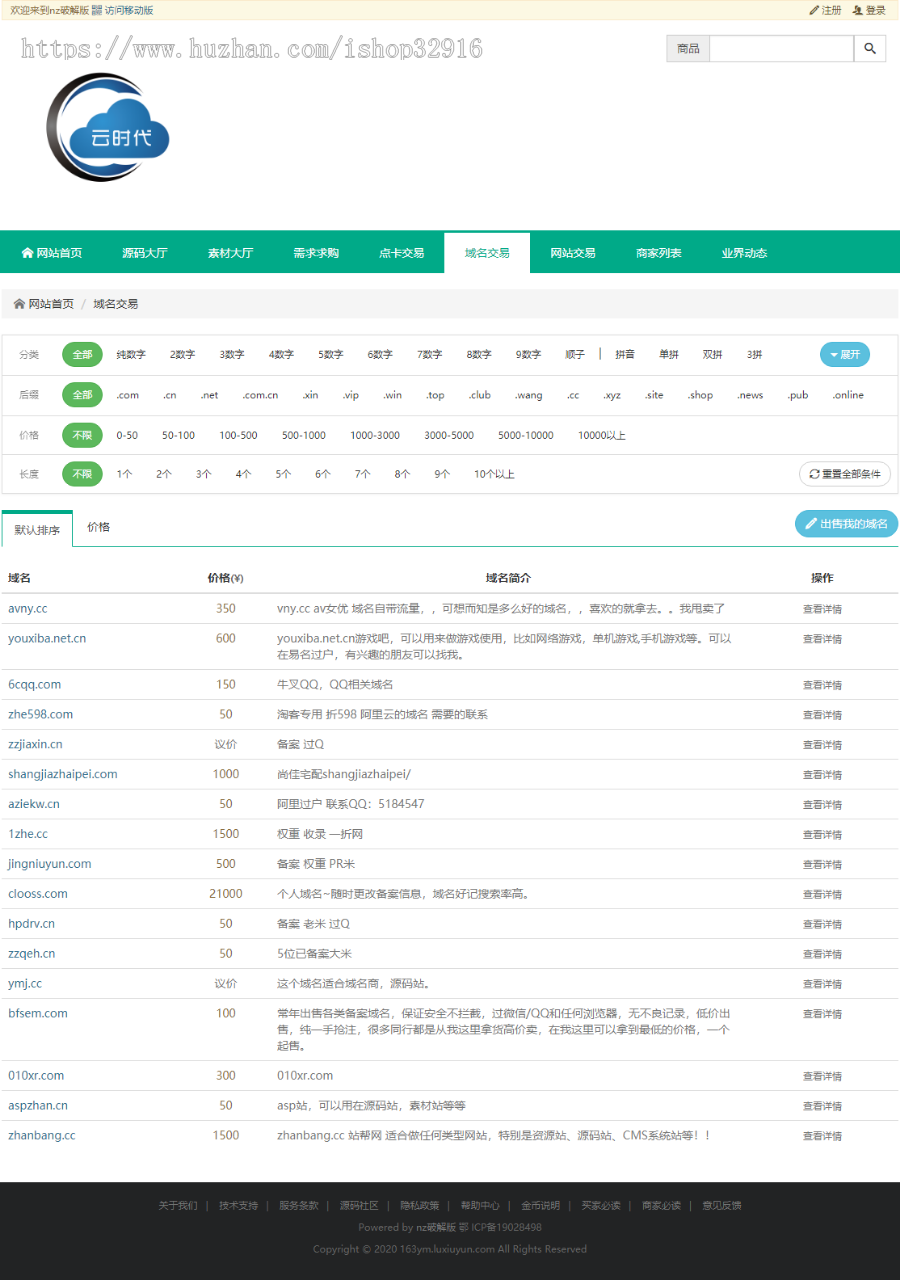This screenshot has width=900, height=1280.
Task: Click the person icon next to 登录
Action: tap(857, 10)
